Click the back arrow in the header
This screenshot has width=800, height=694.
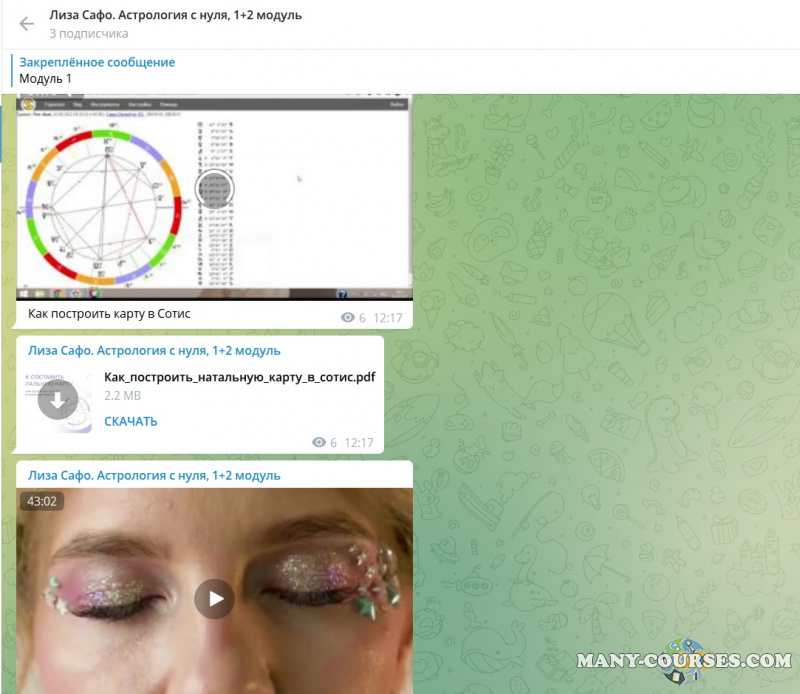27,24
